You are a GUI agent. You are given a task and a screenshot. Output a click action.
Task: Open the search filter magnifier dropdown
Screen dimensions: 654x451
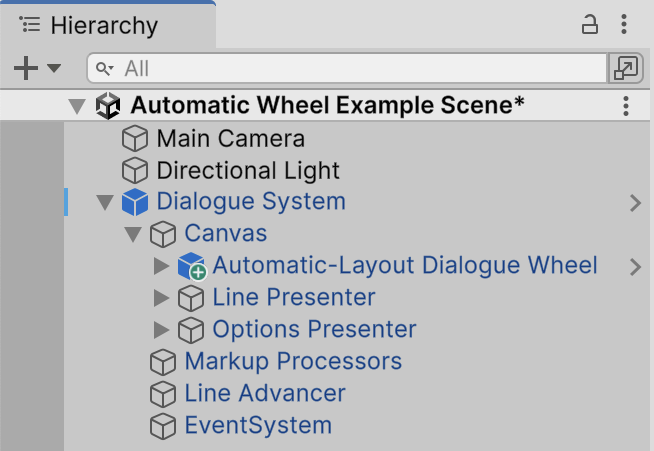tap(104, 68)
